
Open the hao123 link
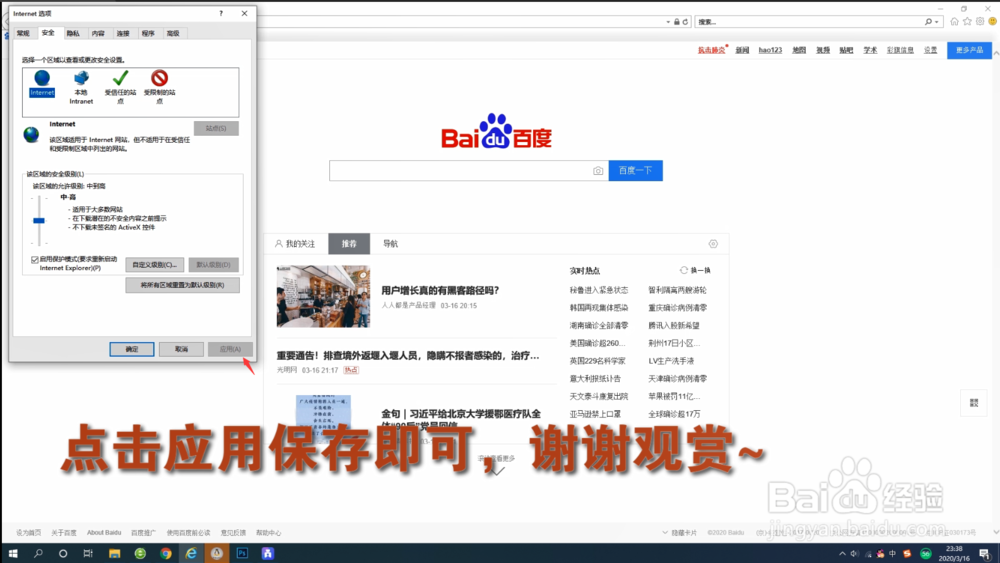pos(770,50)
